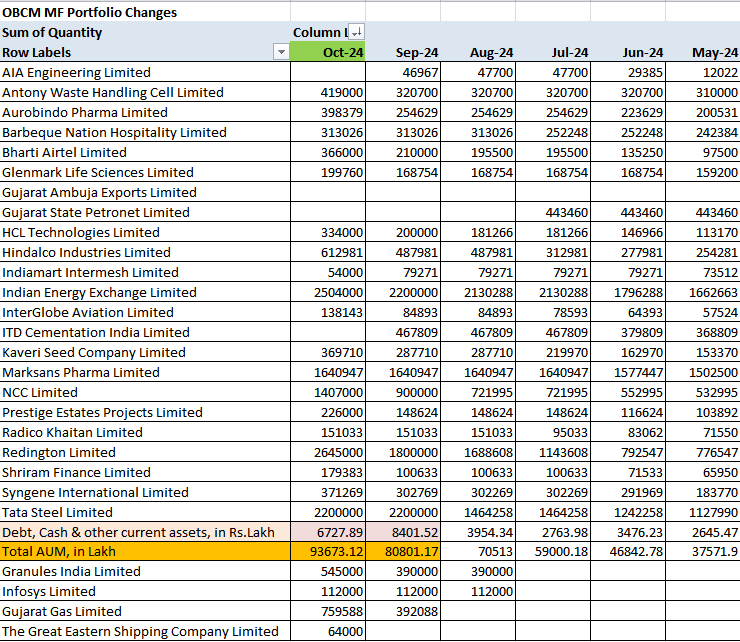Select the Infosys Limited row label
740x642 pixels.
(49, 591)
